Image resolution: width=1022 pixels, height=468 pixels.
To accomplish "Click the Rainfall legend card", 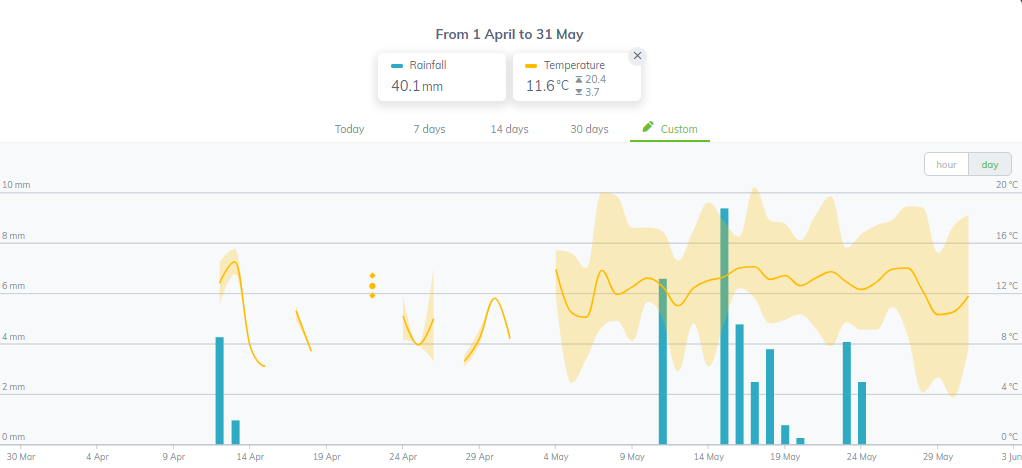I will coord(442,77).
